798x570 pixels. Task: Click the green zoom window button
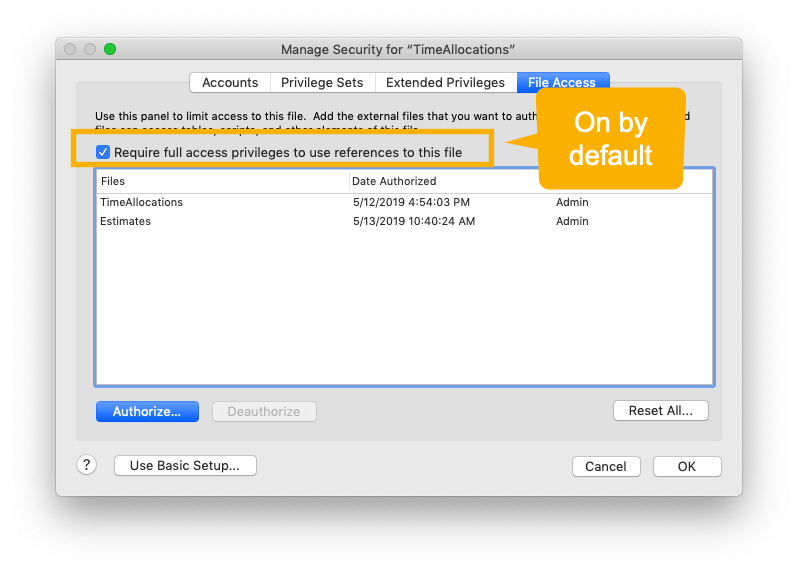(110, 49)
